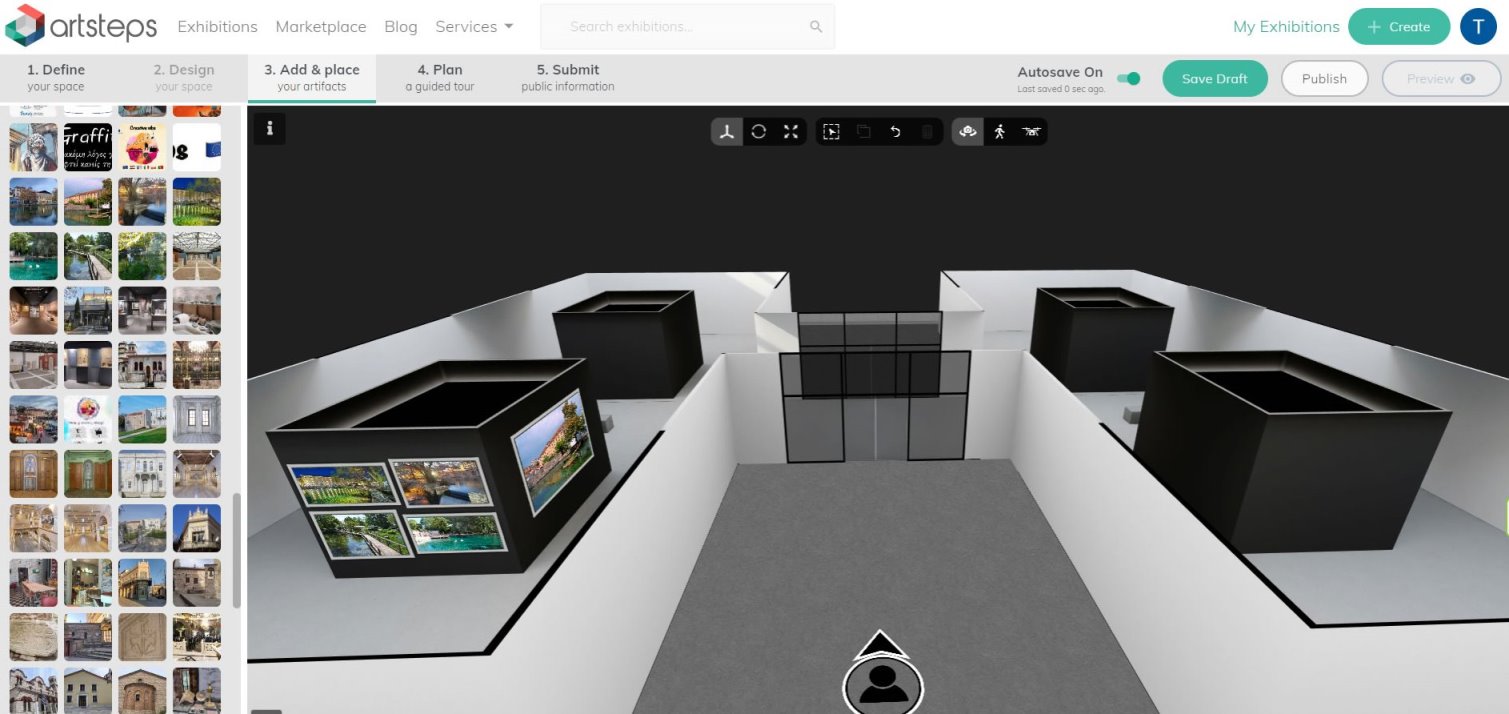Toggle the Autosave On switch

coord(1128,79)
